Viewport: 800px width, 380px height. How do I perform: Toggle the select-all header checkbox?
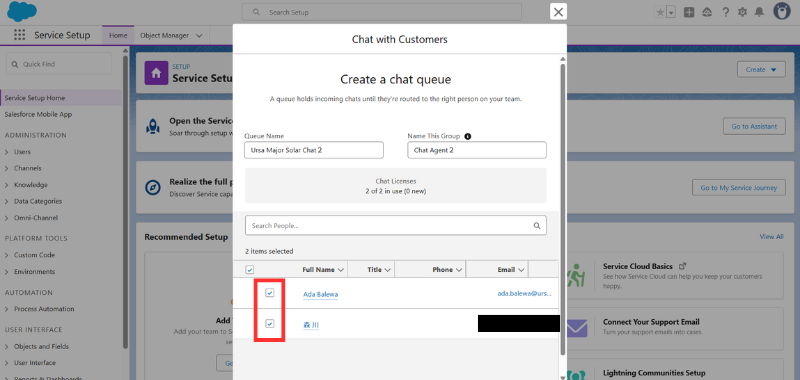point(250,270)
